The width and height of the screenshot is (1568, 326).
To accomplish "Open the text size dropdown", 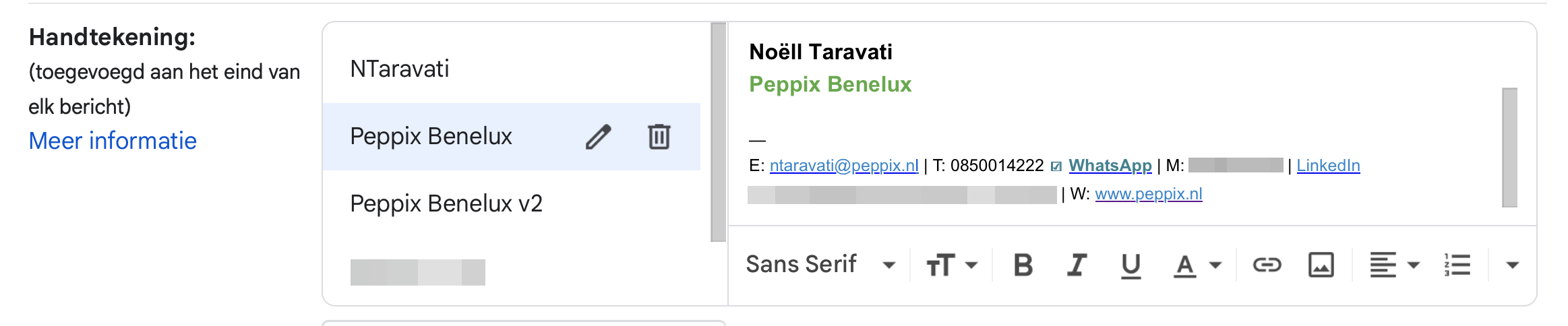I will (x=951, y=265).
